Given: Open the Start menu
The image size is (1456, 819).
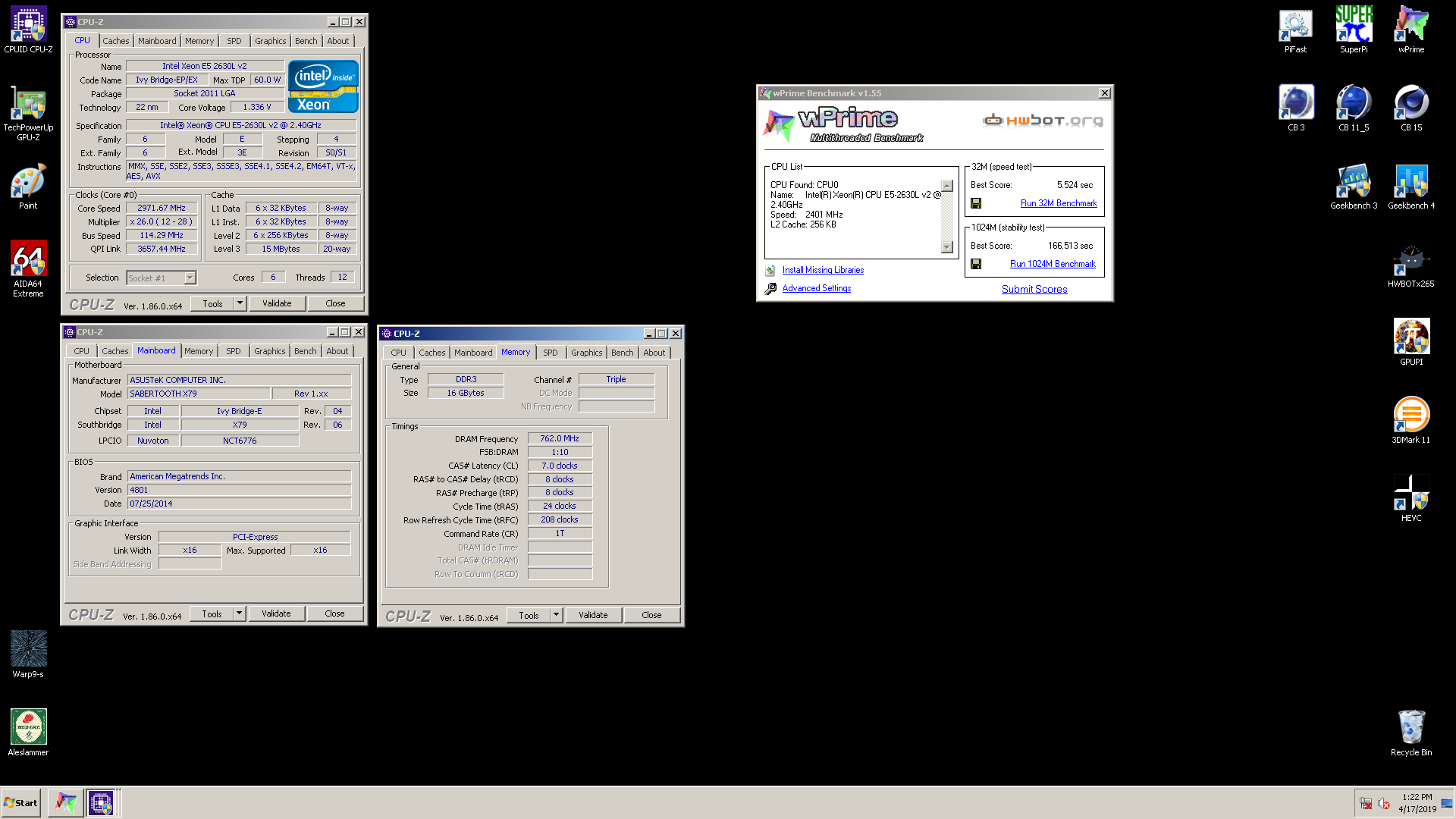Looking at the screenshot, I should point(20,802).
